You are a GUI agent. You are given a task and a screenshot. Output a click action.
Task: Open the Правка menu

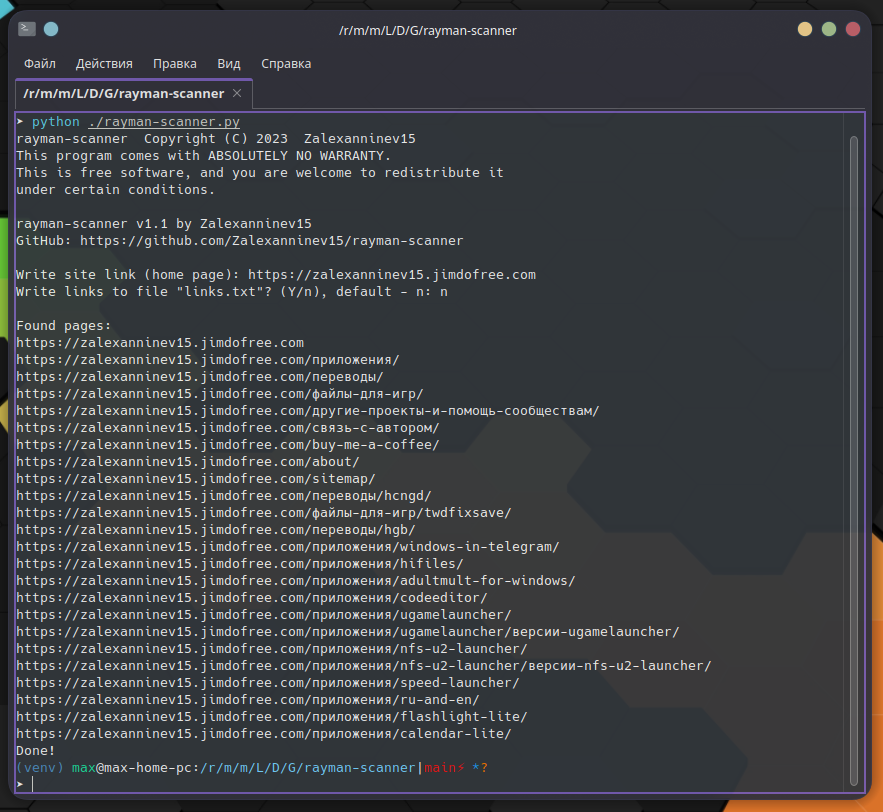click(x=175, y=64)
